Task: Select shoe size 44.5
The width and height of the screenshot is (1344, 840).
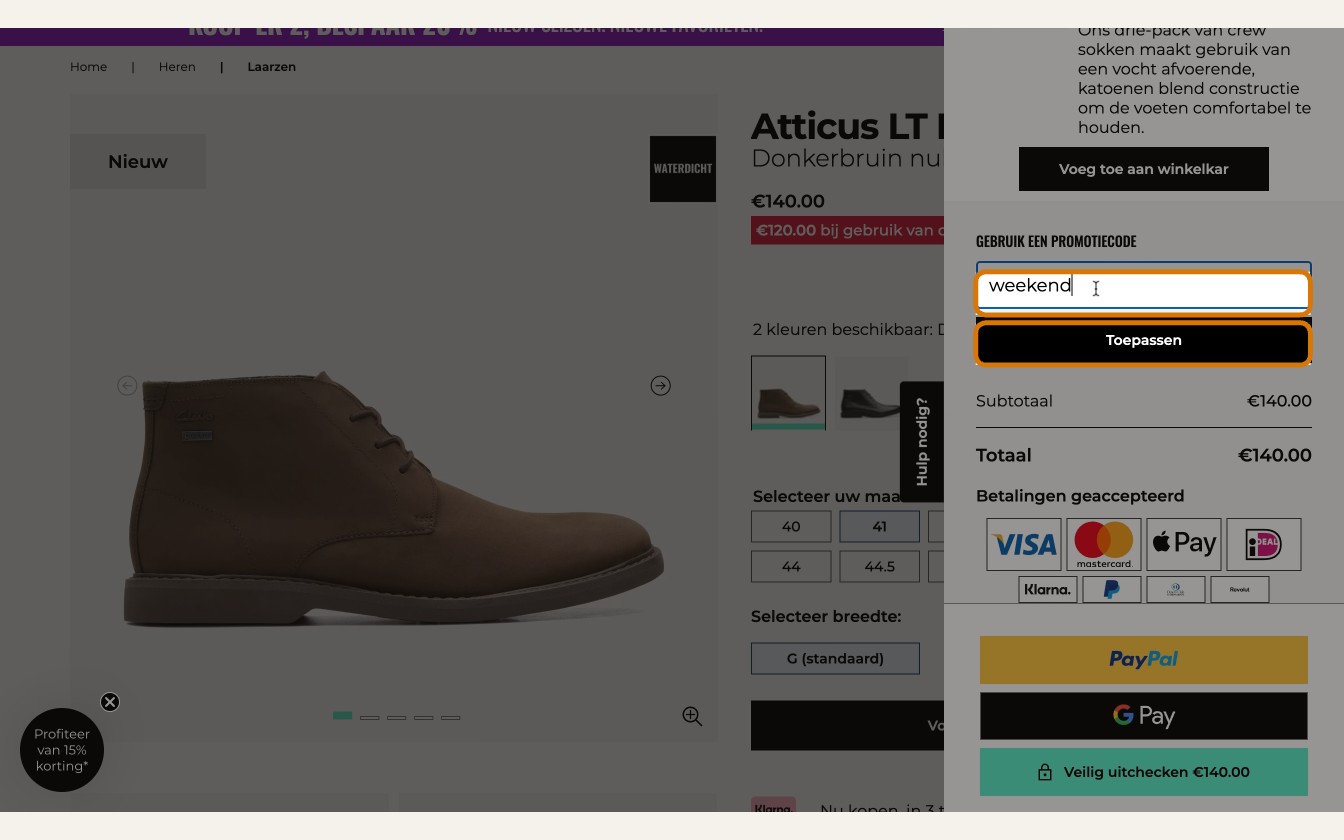Action: pyautogui.click(x=880, y=567)
